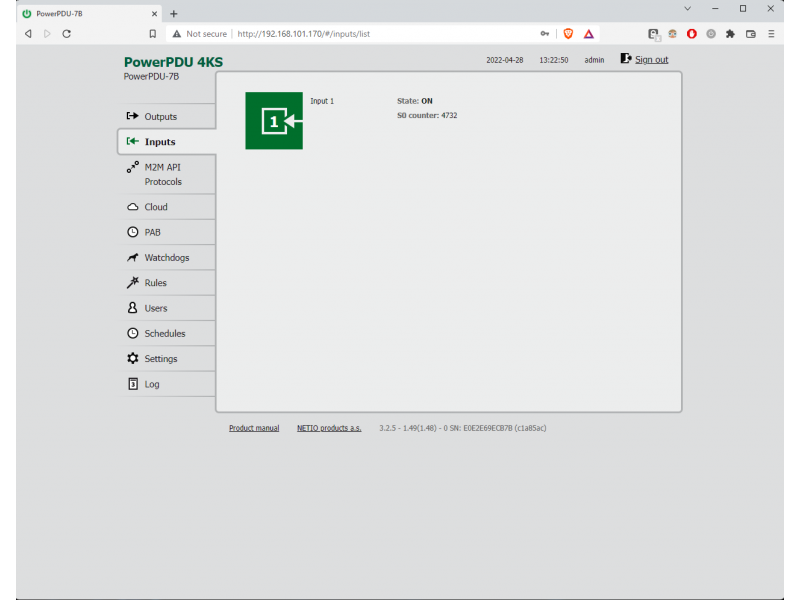Click the address bar URL
800x600 pixels.
(304, 34)
